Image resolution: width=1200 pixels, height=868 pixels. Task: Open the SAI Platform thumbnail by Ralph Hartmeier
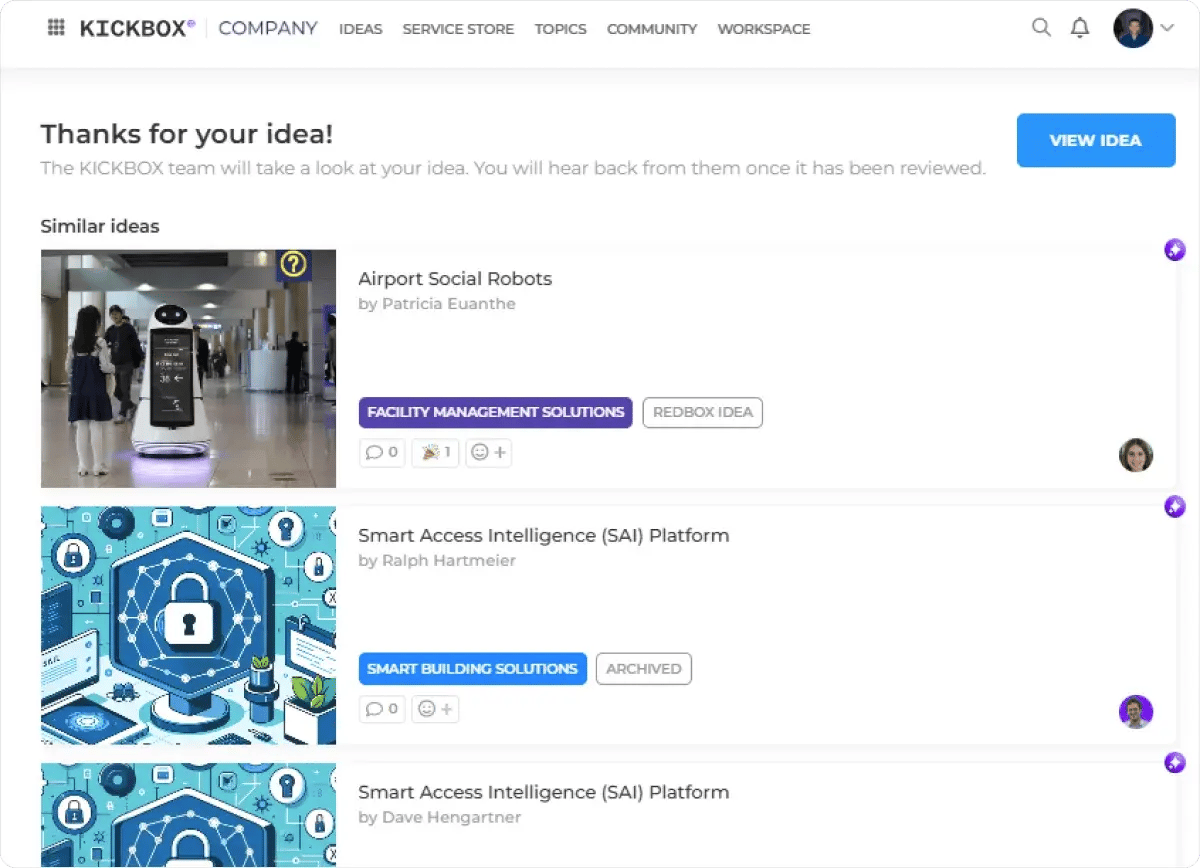[188, 625]
